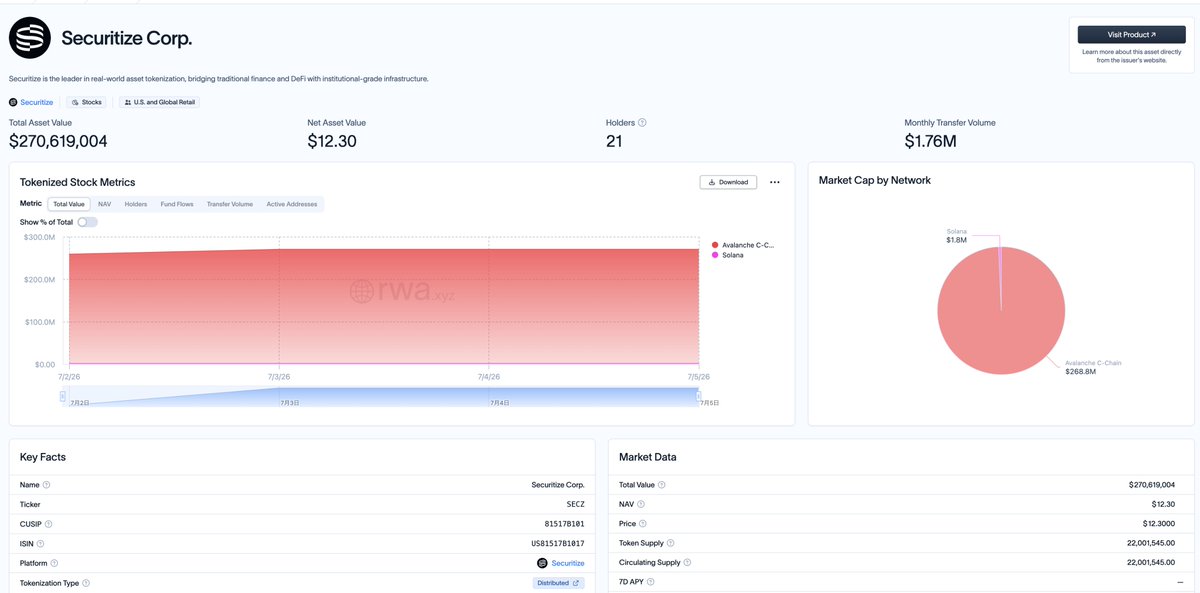
Task: Click the NAV info icon in Market Data
Action: coord(641,504)
